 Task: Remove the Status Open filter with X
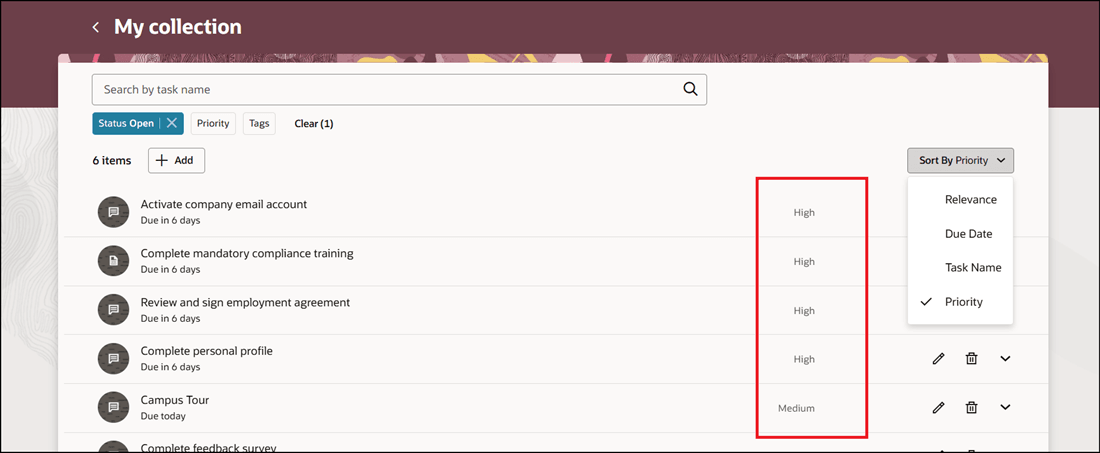point(171,123)
